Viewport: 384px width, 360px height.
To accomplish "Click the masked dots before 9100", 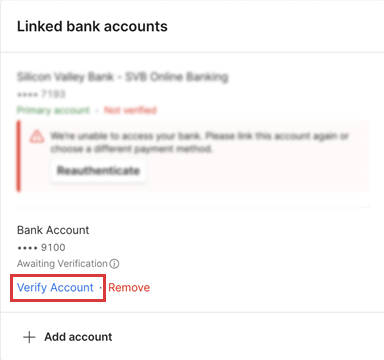I will pos(27,248).
